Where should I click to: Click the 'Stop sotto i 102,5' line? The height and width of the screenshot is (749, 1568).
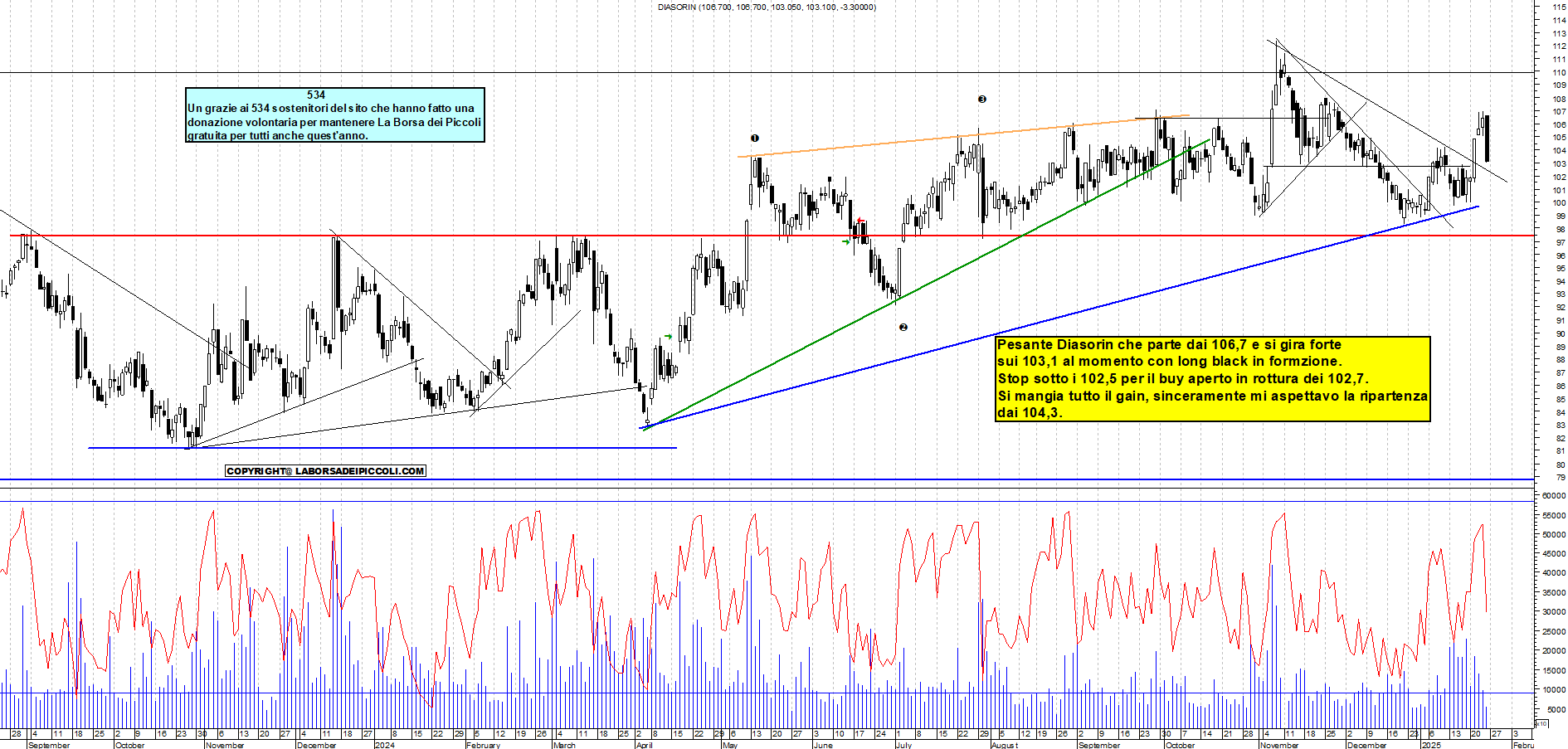(x=1183, y=379)
